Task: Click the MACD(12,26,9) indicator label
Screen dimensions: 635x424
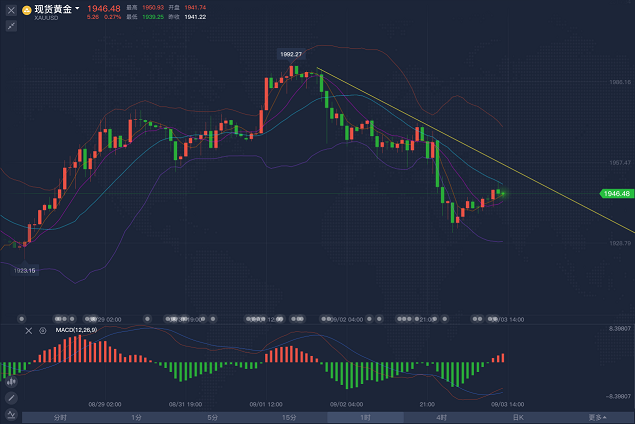Action: (x=77, y=330)
